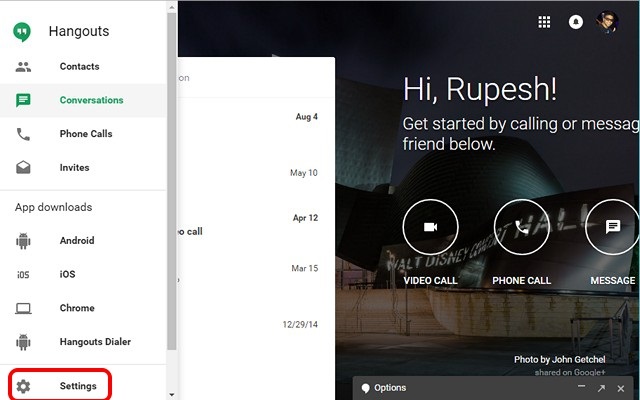Click the invites envelope icon
This screenshot has width=640, height=400.
[23, 167]
